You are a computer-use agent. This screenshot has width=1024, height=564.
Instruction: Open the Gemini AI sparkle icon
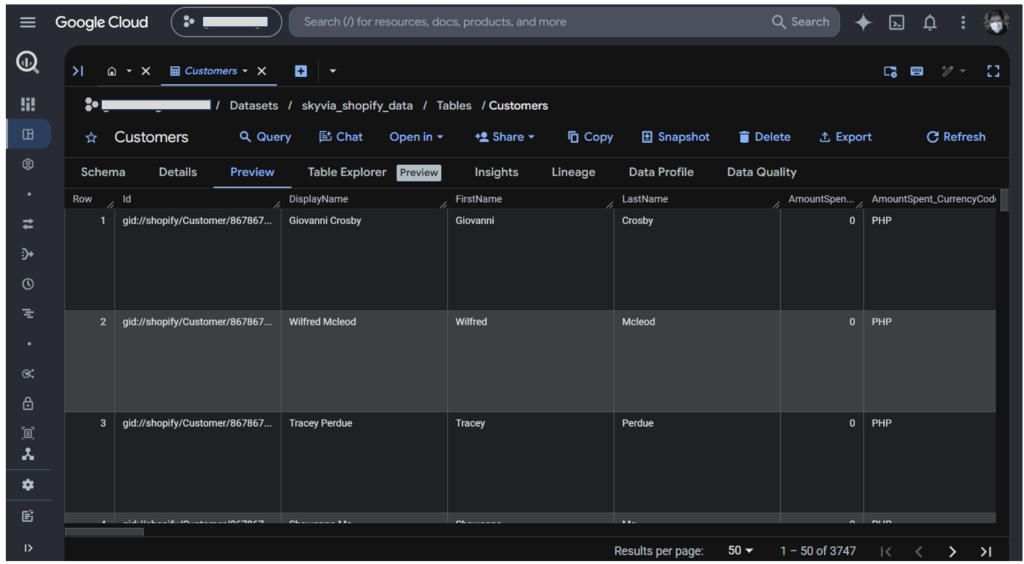(x=863, y=22)
